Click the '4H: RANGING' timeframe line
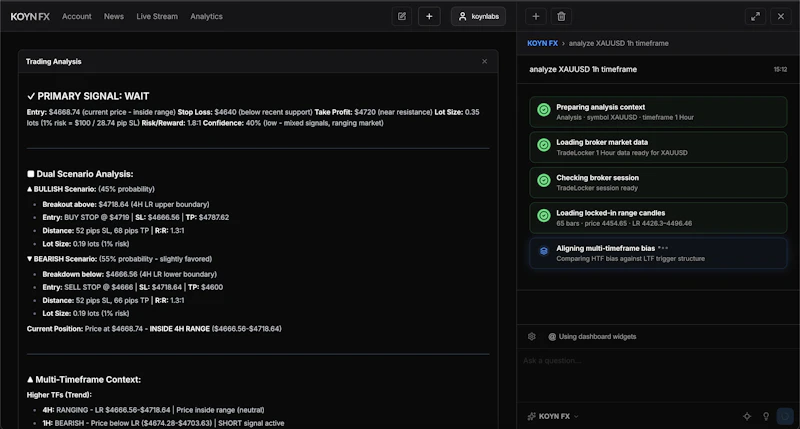Screen dimensions: 800x429 153,410
